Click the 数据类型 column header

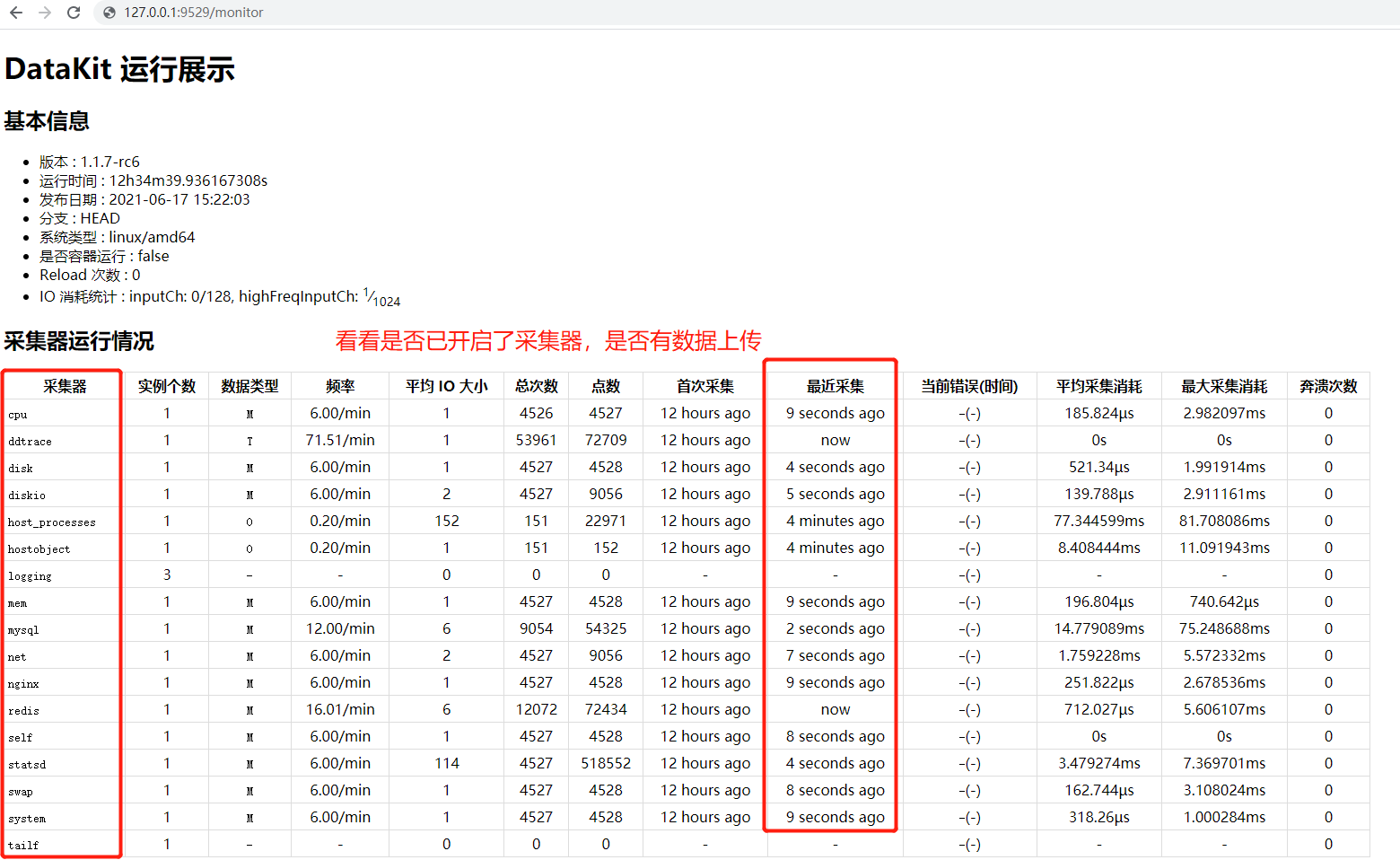(249, 386)
